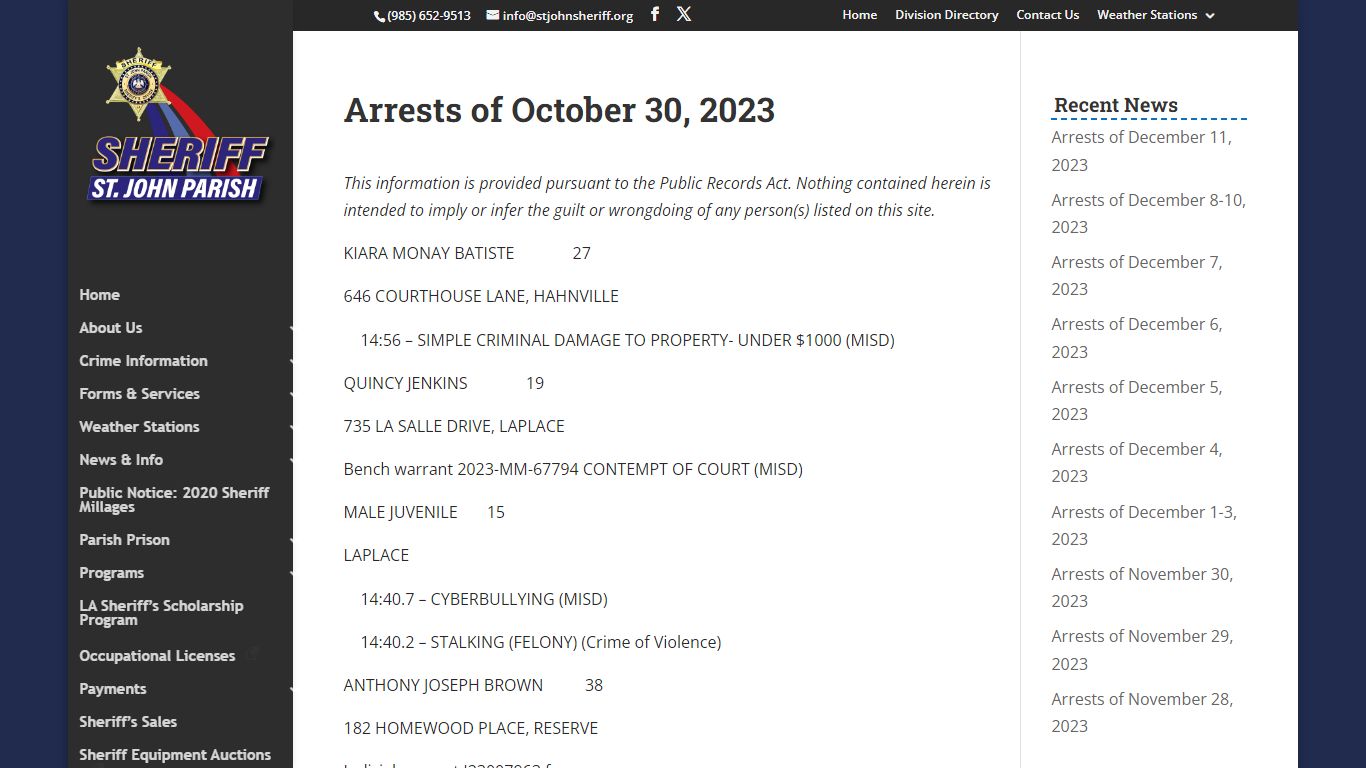The width and height of the screenshot is (1366, 768).
Task: Expand the Crime Information submenu arrow
Action: (291, 362)
